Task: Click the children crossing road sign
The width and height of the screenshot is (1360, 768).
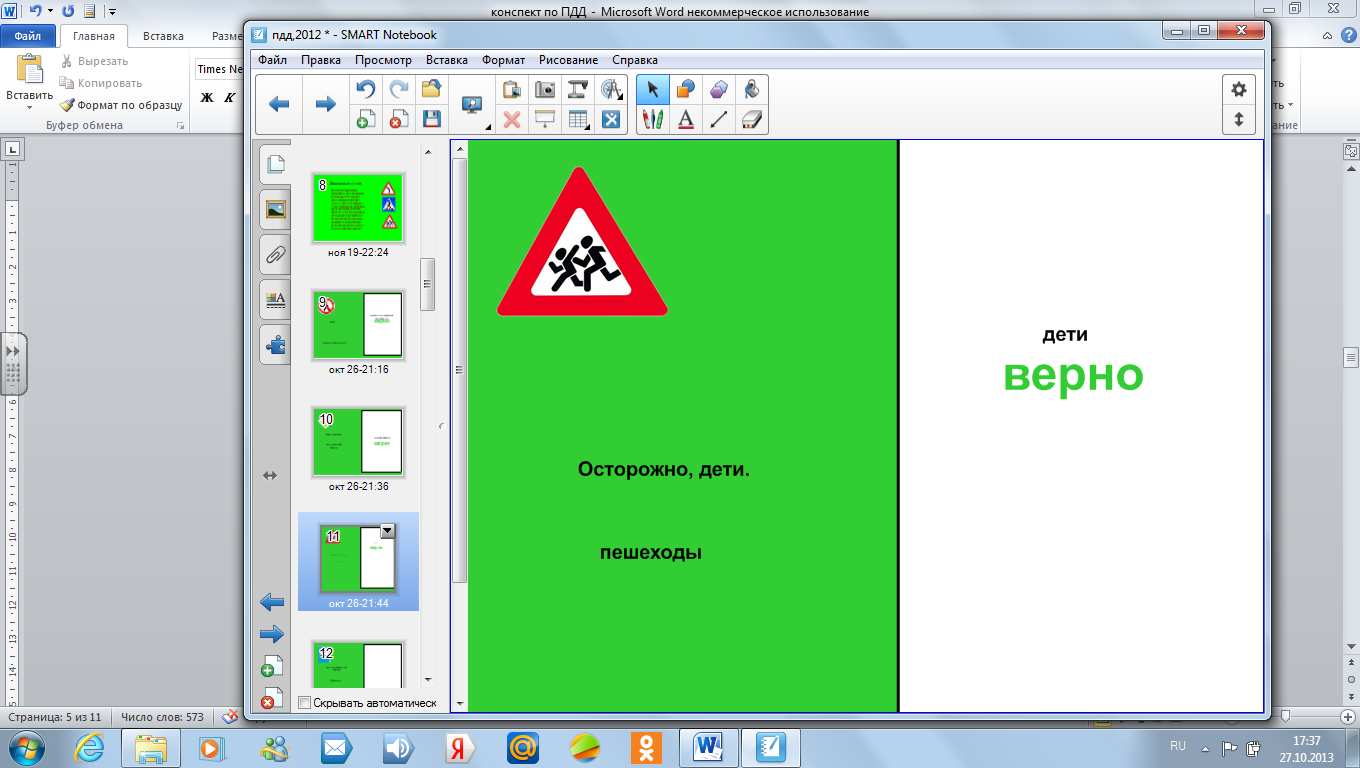Action: pos(582,242)
